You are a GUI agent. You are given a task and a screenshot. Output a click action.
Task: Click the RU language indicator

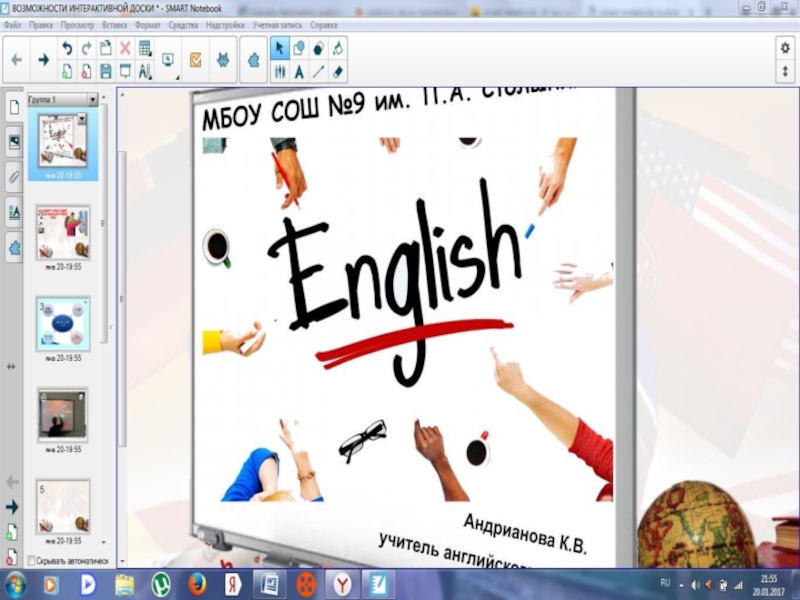[665, 582]
